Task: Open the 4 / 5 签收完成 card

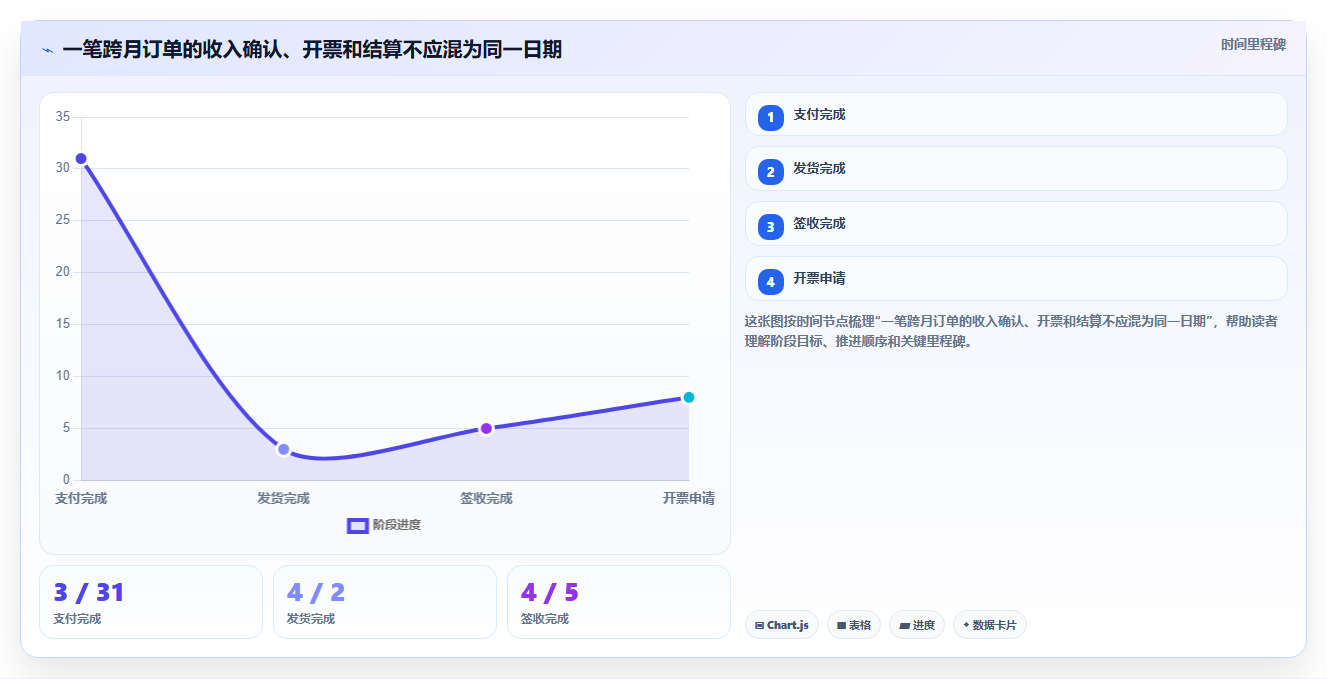Action: [x=619, y=602]
